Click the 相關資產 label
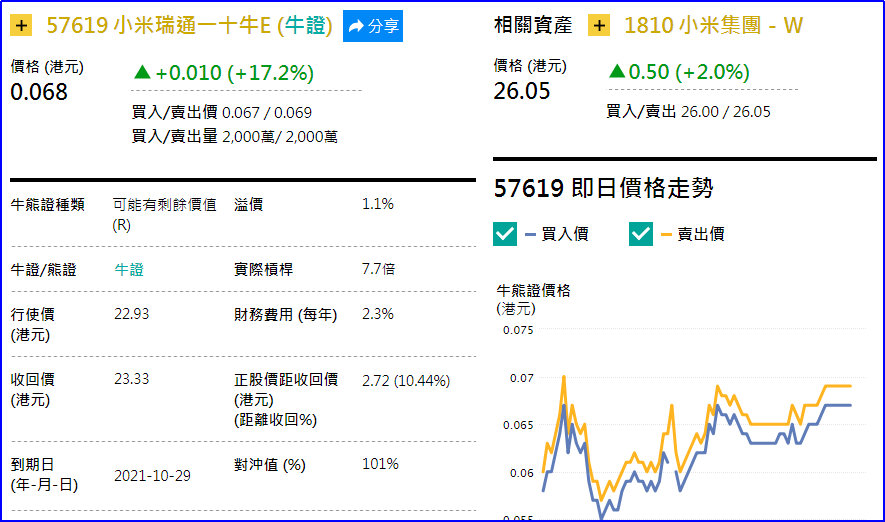885x522 pixels. (x=533, y=25)
